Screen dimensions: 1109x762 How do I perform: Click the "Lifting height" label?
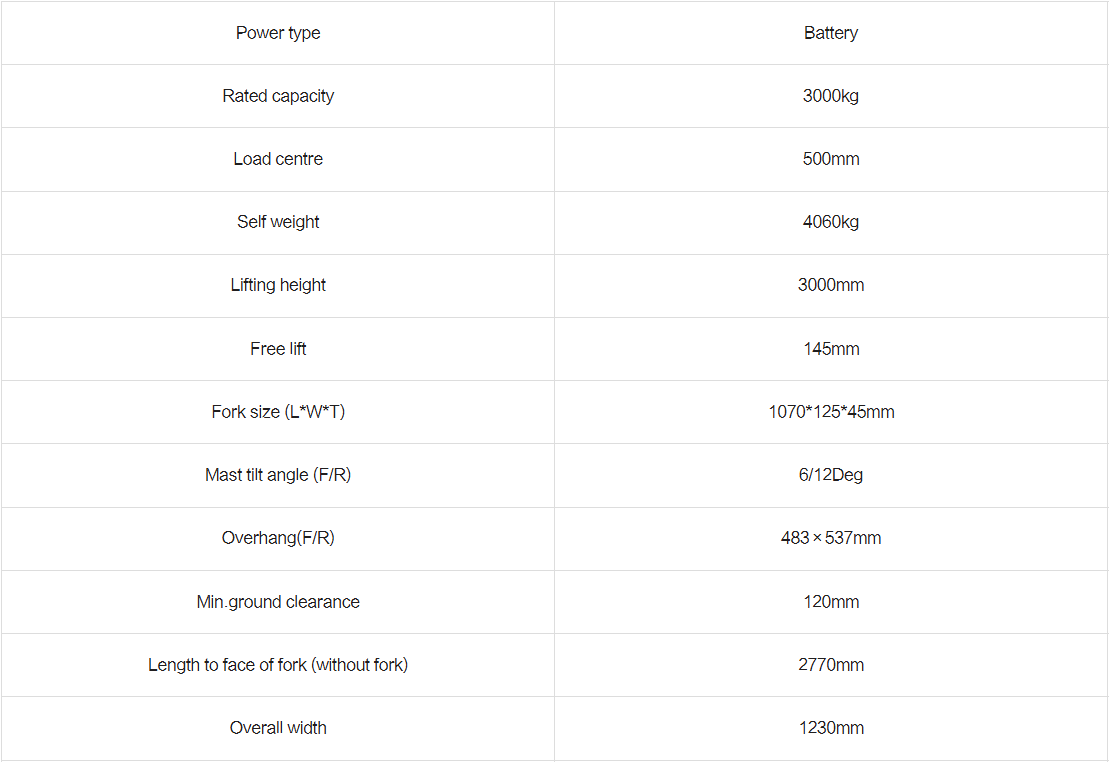coord(278,285)
